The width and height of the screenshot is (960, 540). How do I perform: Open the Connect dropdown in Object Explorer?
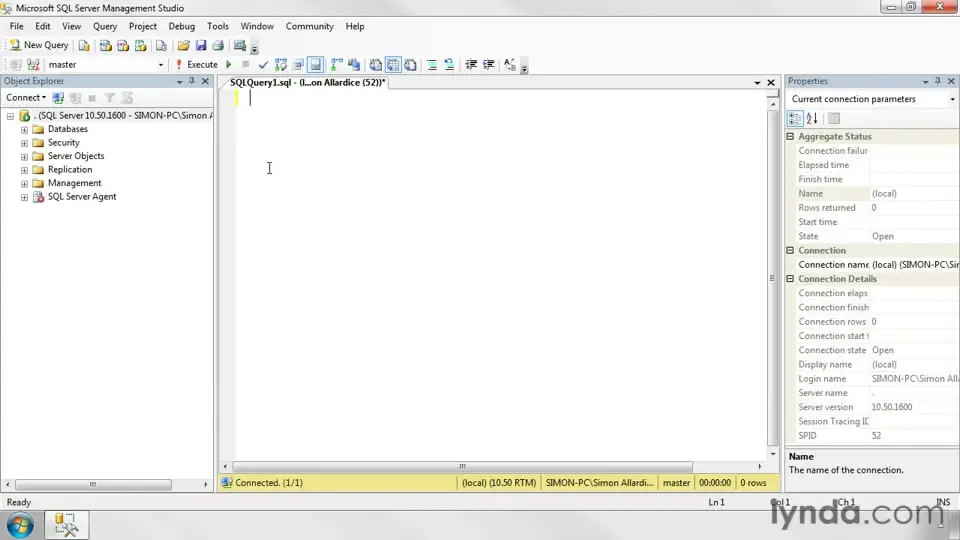pos(26,97)
